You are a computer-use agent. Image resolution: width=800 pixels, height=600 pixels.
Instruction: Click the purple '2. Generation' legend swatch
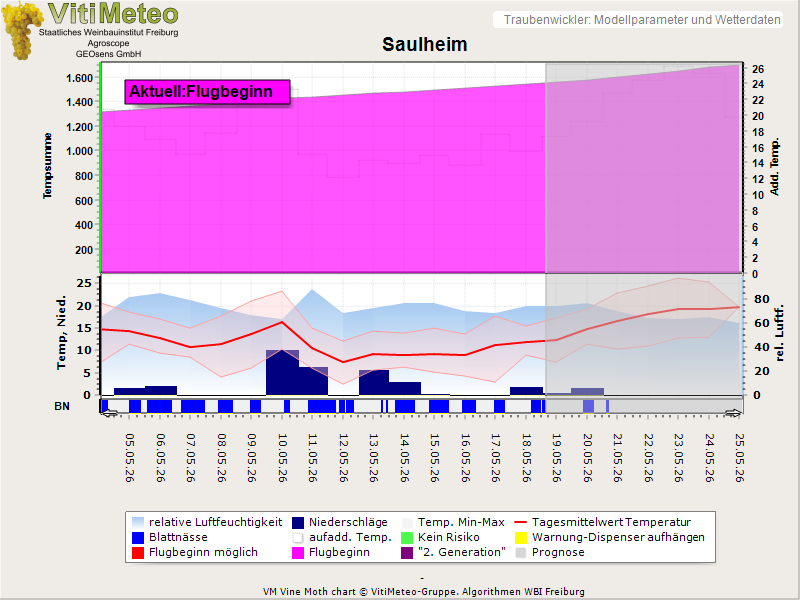coord(407,553)
